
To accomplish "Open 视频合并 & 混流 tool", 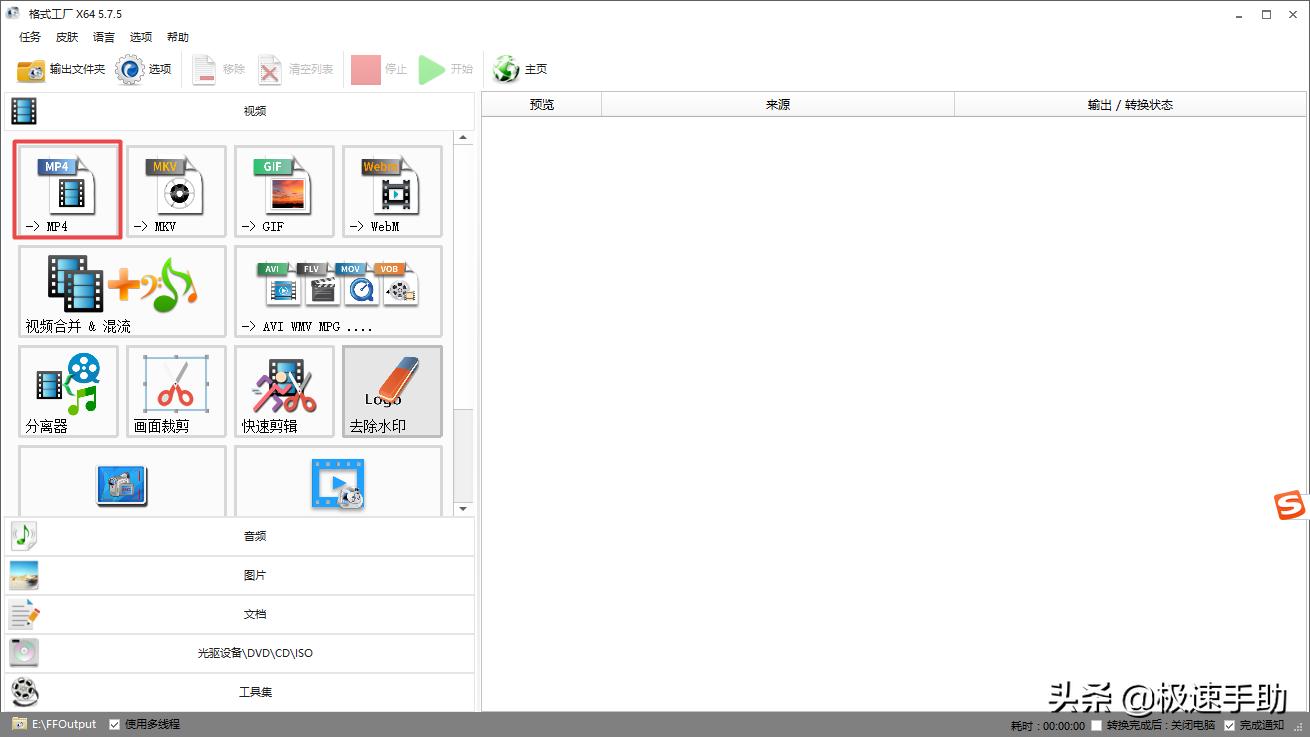I will pos(122,291).
